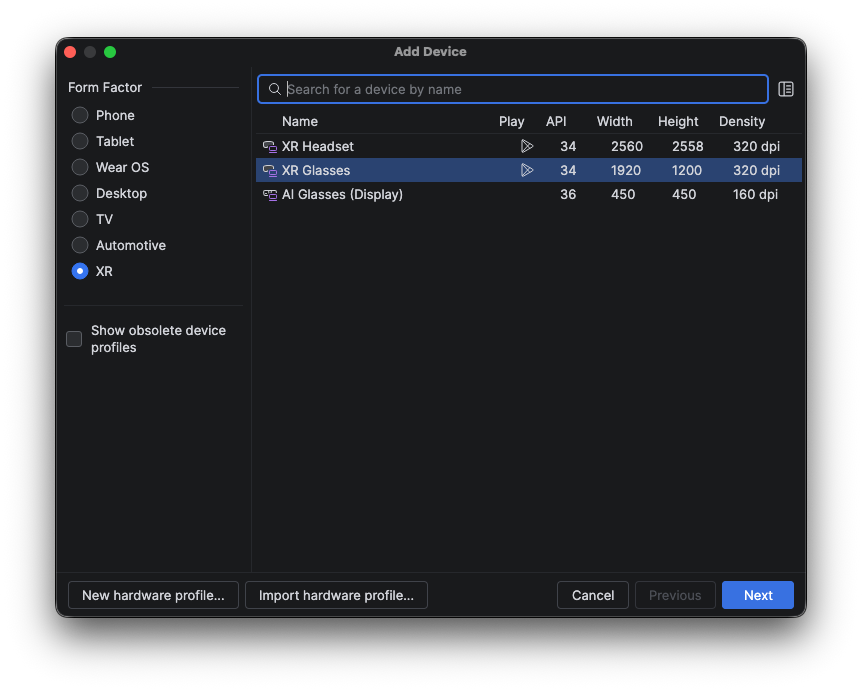Click the XR Headset device icon
Screen dimensions: 862x691
pyautogui.click(x=269, y=146)
